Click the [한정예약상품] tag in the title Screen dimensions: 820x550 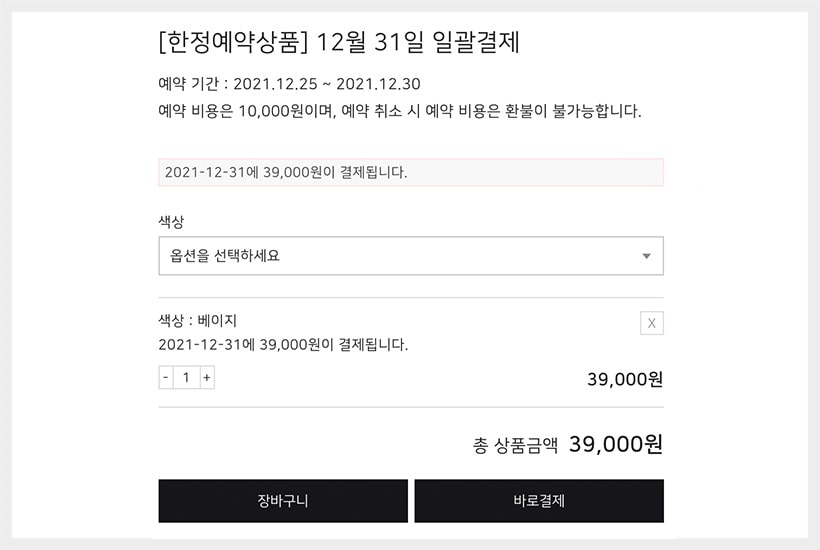pyautogui.click(x=233, y=43)
